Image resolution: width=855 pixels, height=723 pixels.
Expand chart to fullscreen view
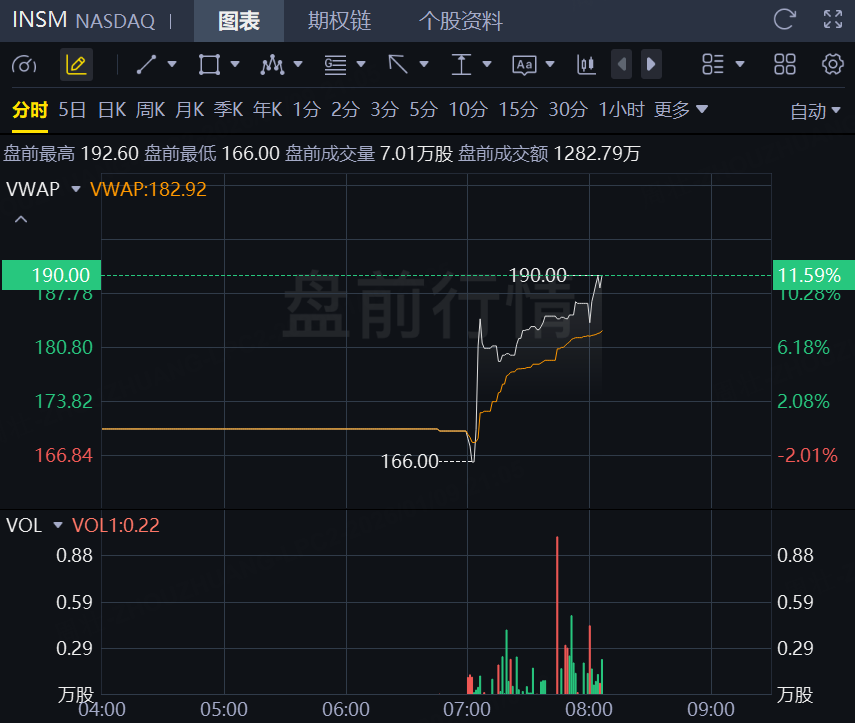[x=832, y=19]
